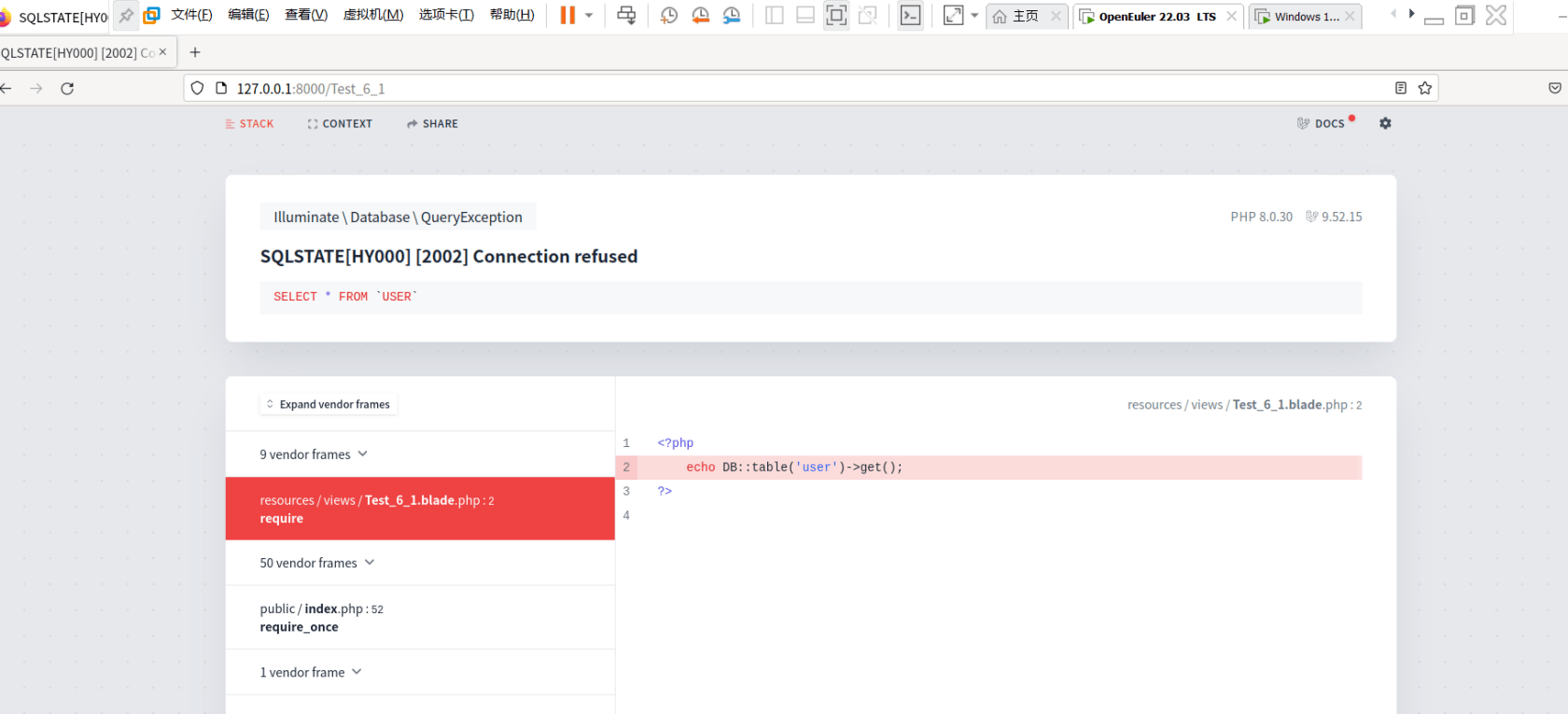Image resolution: width=1568 pixels, height=714 pixels.
Task: Click the <?php code line
Action: coord(675,443)
